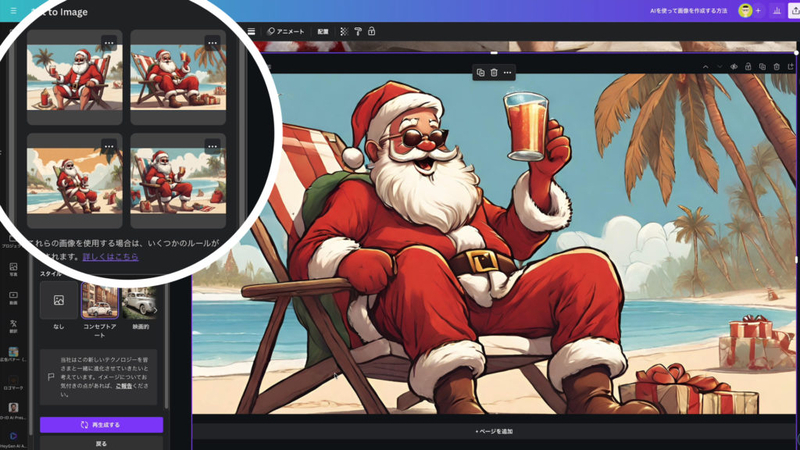The image size is (800, 450).
Task: Click the ご報告 report link
Action: pos(123,386)
